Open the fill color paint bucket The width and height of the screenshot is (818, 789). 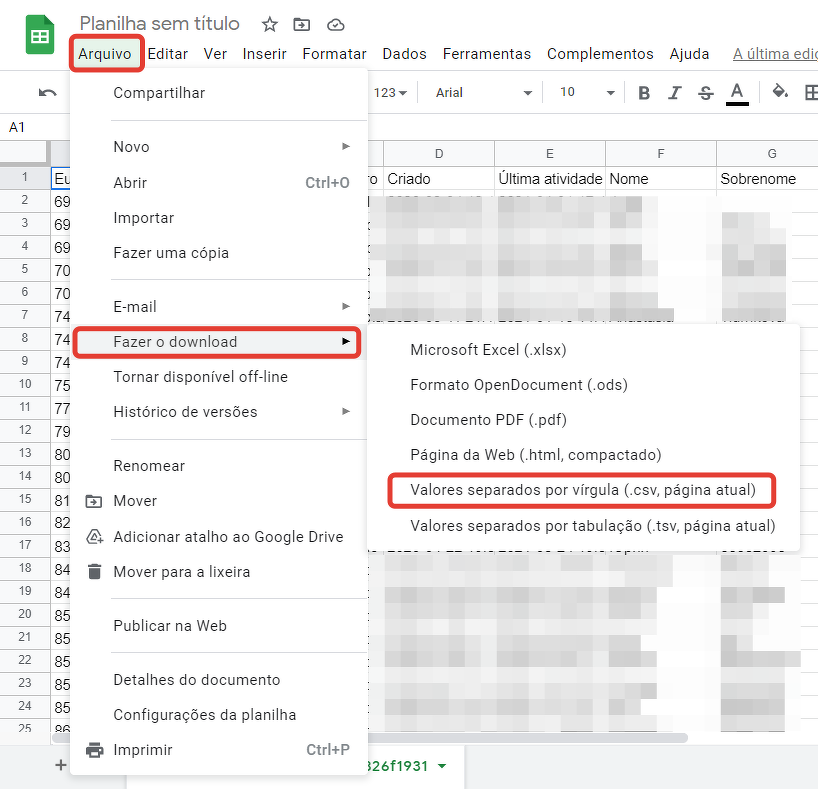coord(780,92)
